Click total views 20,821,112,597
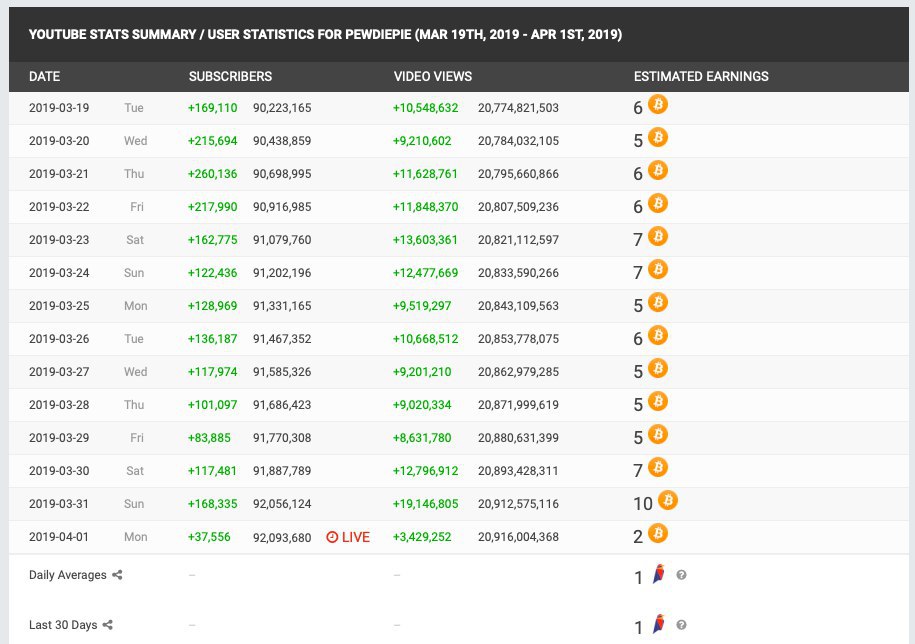 coord(518,240)
